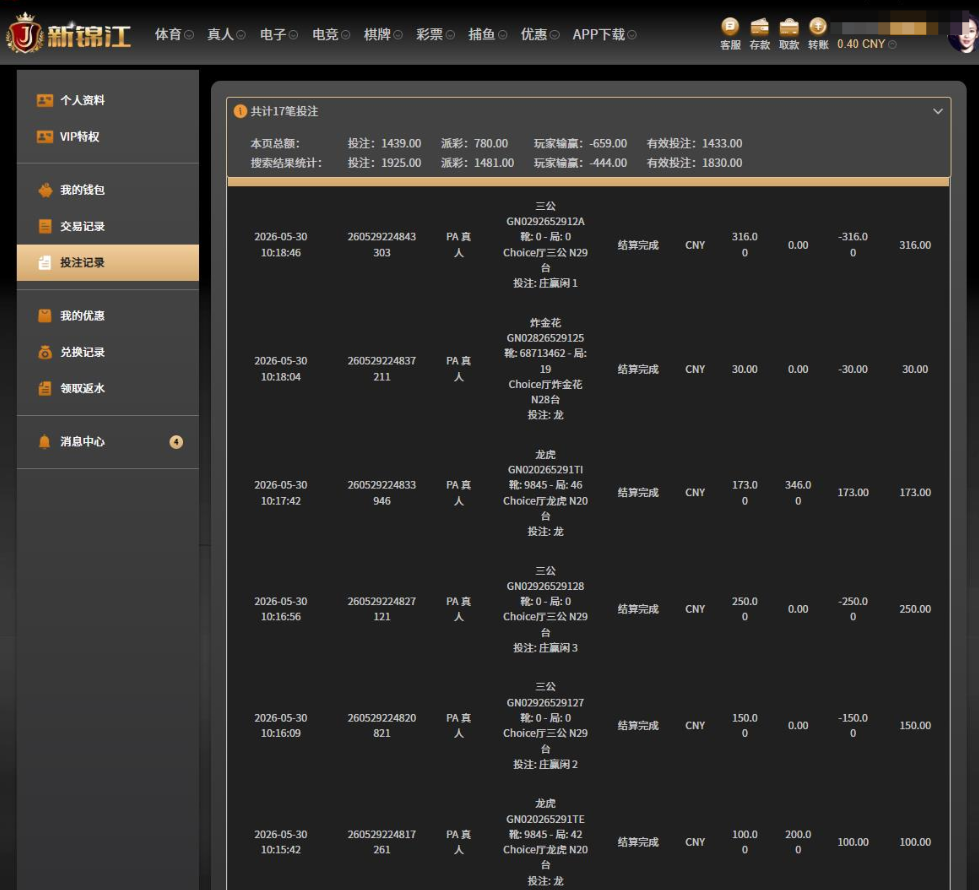
Task: Click the 我的钱包 piggy bank icon
Action: 45,190
